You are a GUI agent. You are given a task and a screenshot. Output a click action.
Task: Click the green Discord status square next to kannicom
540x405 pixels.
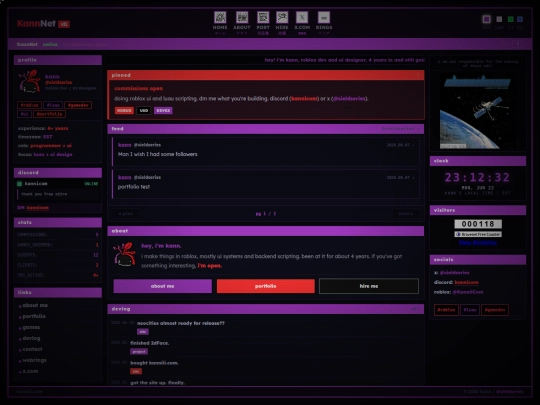(20, 184)
